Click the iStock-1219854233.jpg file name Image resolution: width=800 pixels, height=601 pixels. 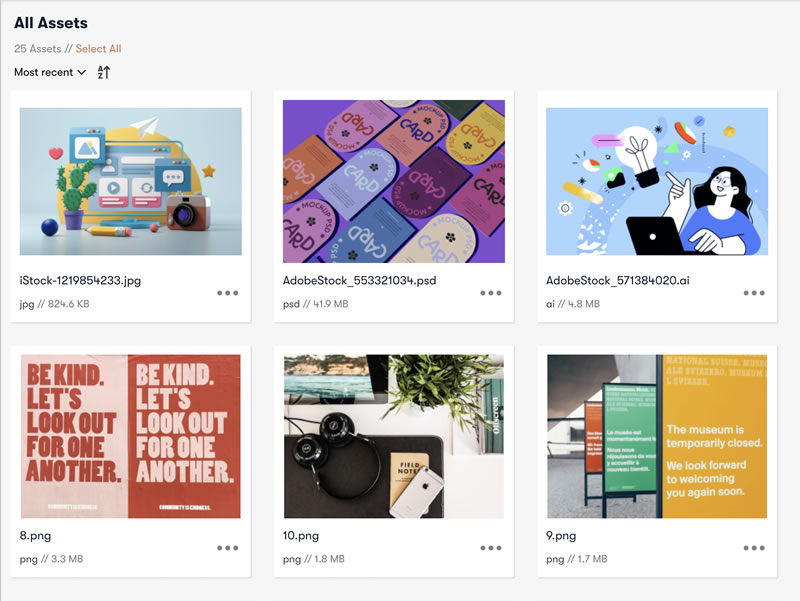click(x=80, y=281)
